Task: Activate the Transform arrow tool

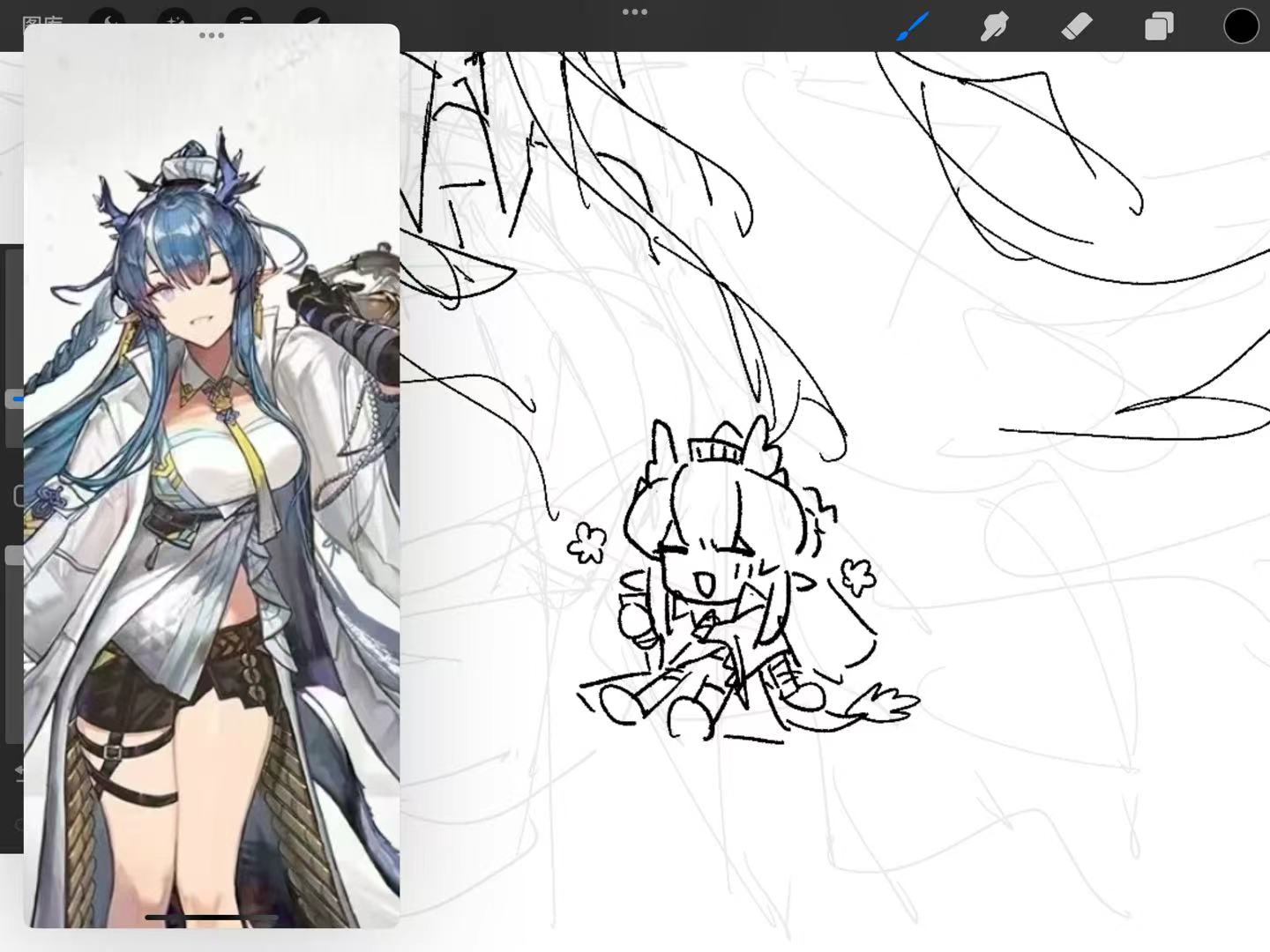Action: (x=311, y=19)
